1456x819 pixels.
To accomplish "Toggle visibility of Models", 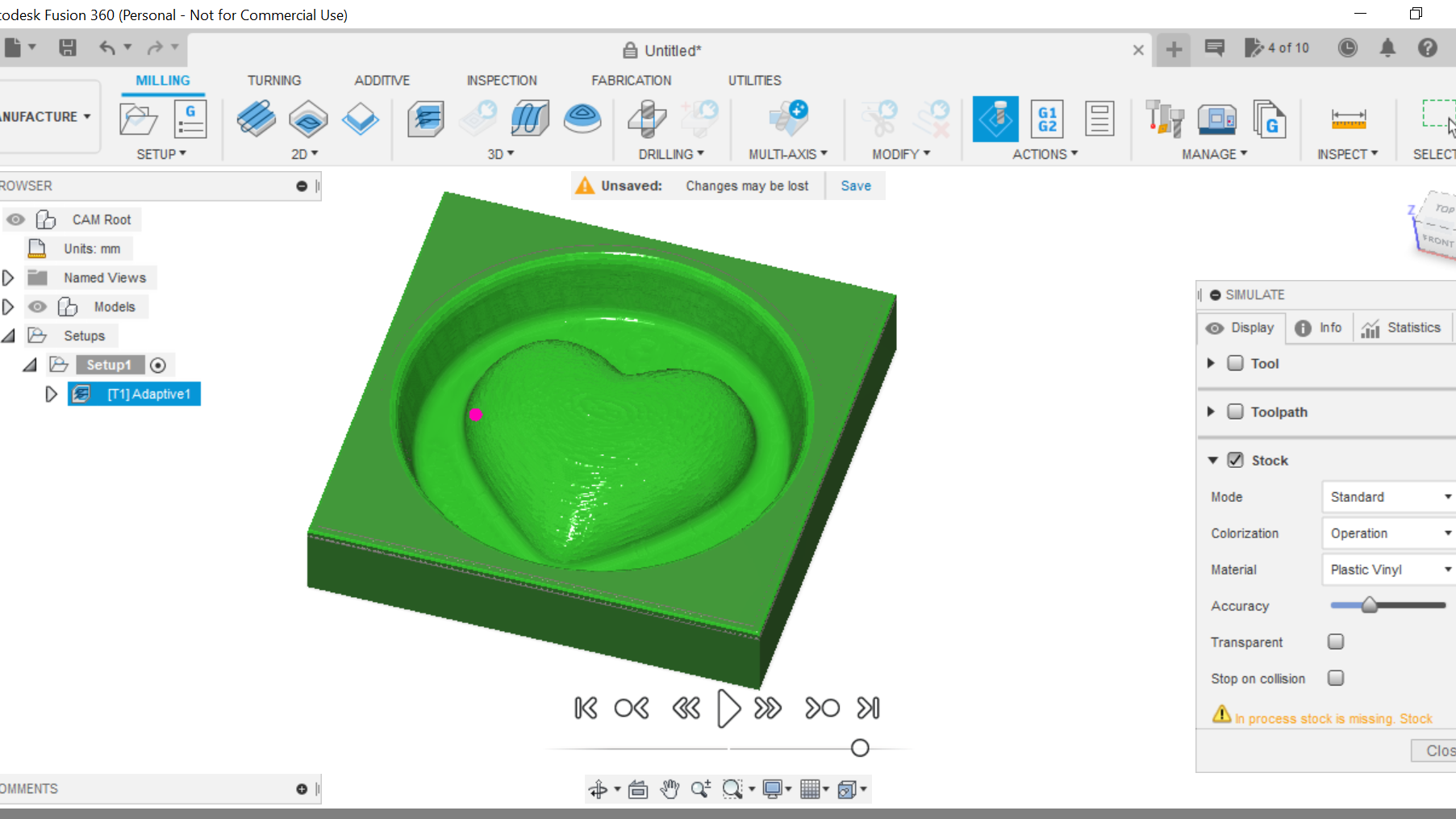I will click(x=37, y=307).
